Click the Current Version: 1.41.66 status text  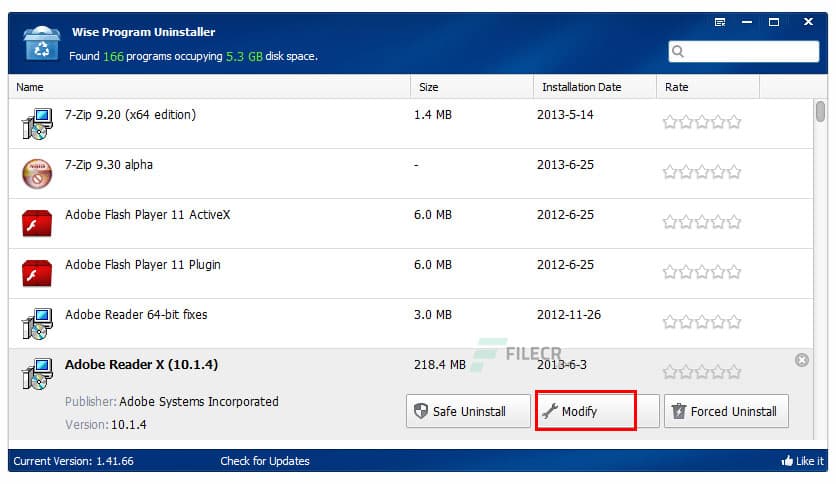click(x=74, y=461)
